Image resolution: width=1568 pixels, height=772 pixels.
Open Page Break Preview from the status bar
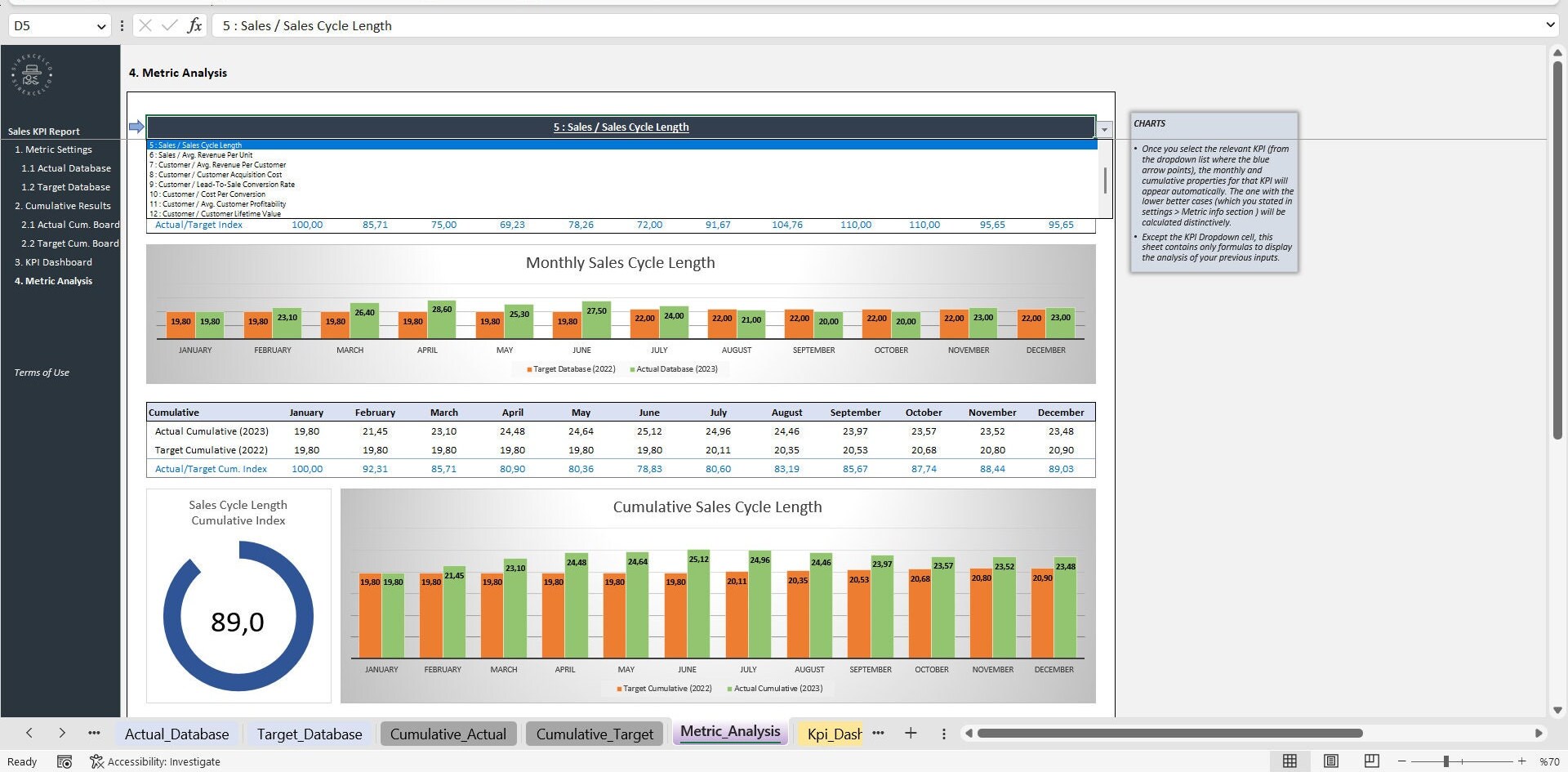click(1372, 761)
